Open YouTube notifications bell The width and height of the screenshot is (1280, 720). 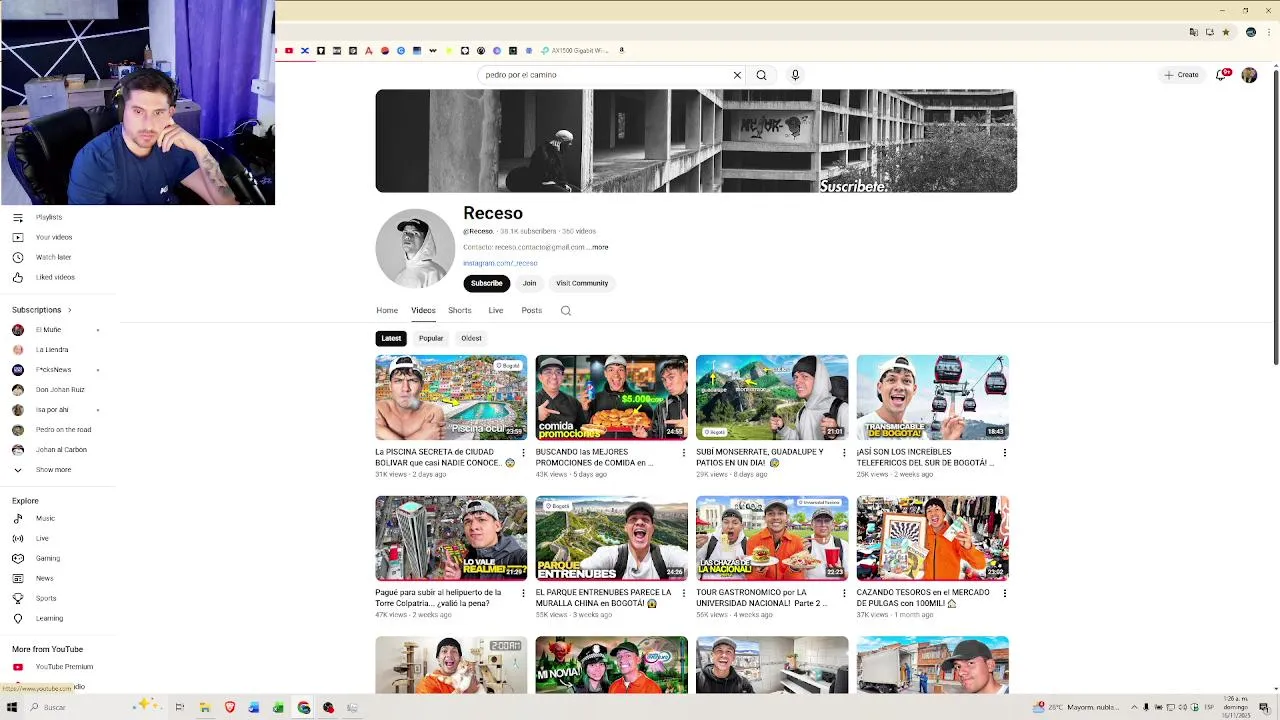coord(1221,75)
